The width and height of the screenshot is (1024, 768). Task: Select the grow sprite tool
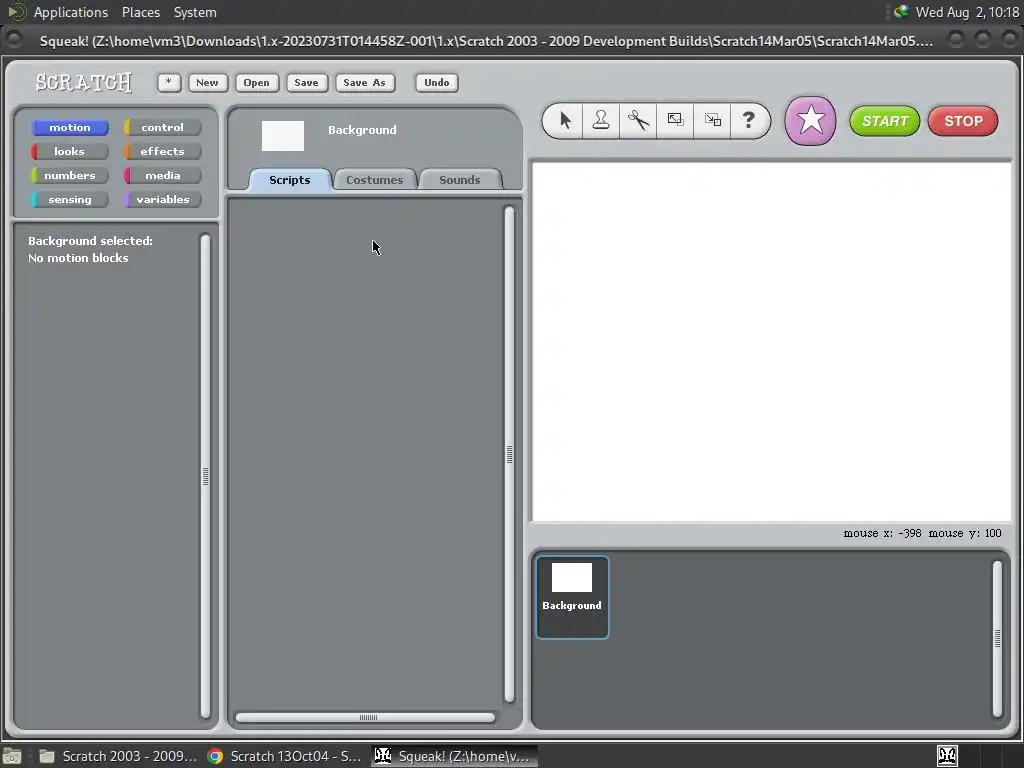(x=675, y=120)
